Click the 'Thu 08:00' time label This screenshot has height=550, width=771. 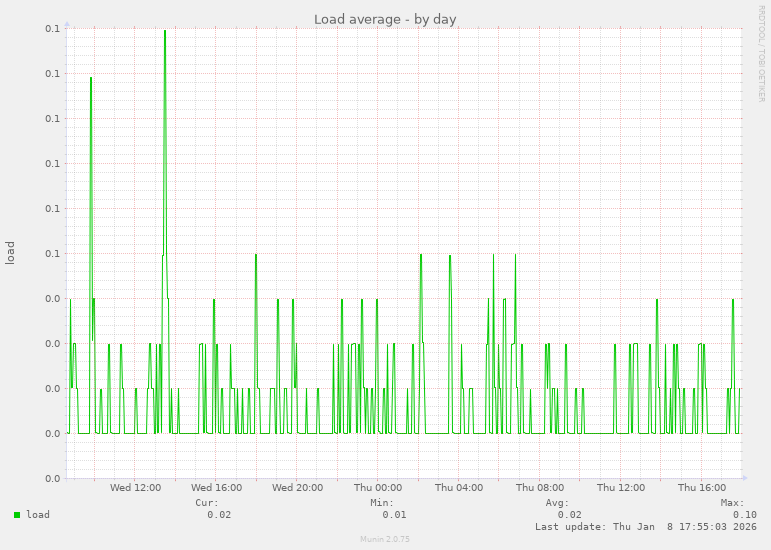(540, 488)
